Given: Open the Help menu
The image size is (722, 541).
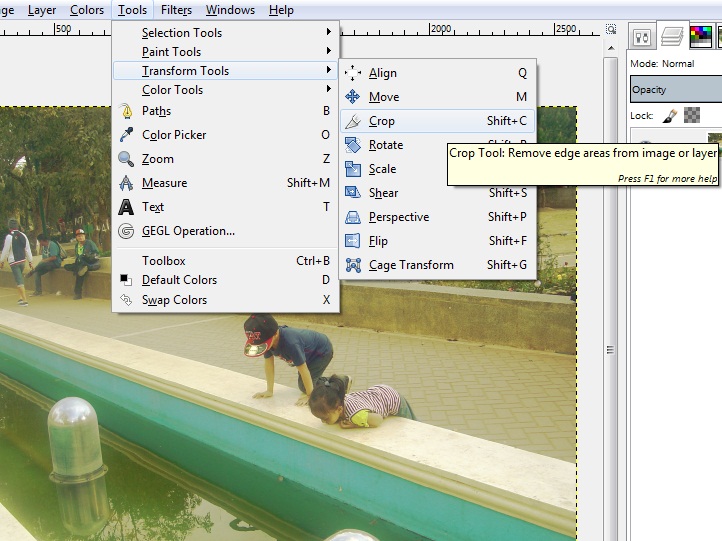Looking at the screenshot, I should pos(281,10).
